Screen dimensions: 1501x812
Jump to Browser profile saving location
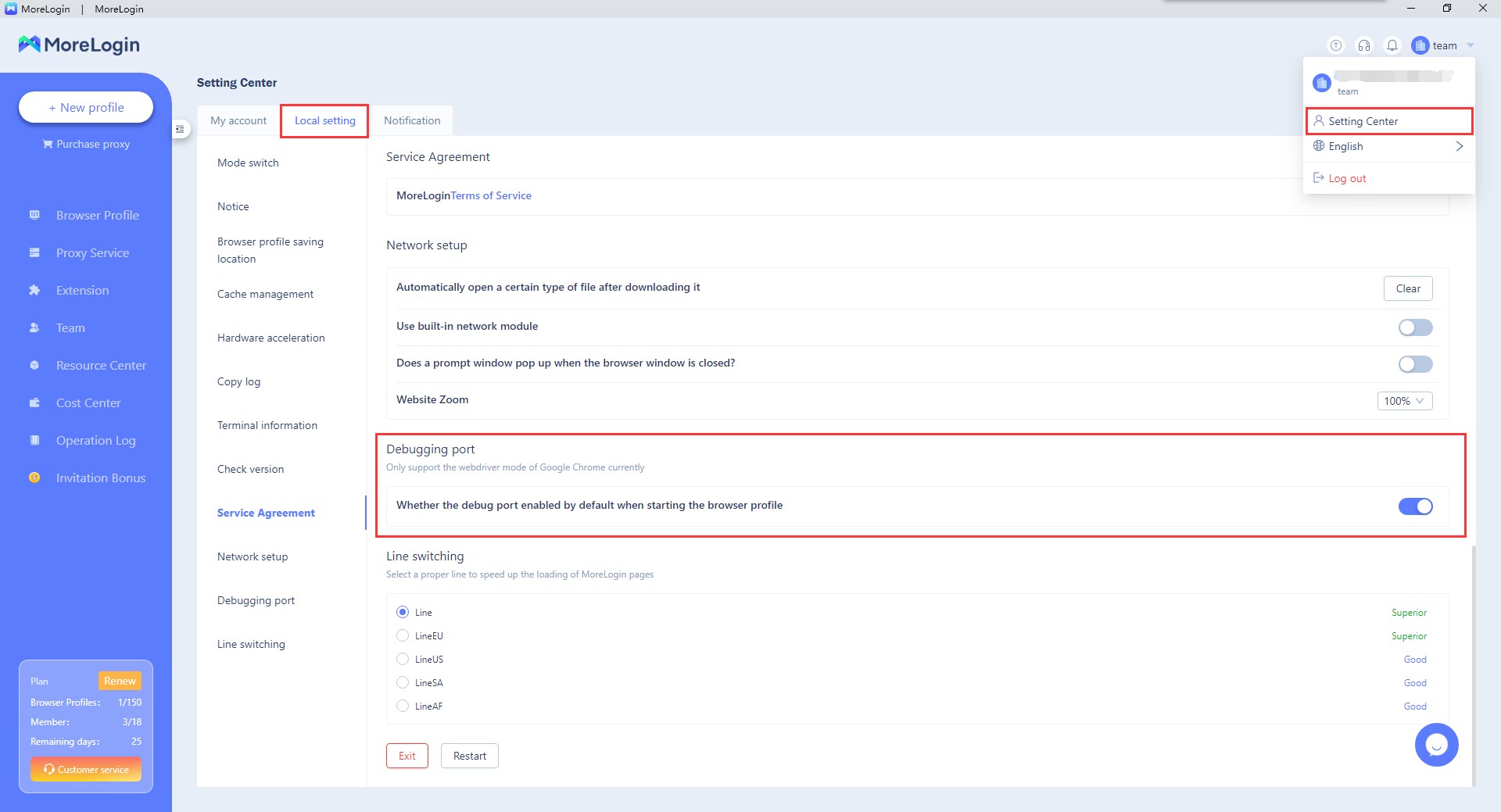pyautogui.click(x=270, y=250)
